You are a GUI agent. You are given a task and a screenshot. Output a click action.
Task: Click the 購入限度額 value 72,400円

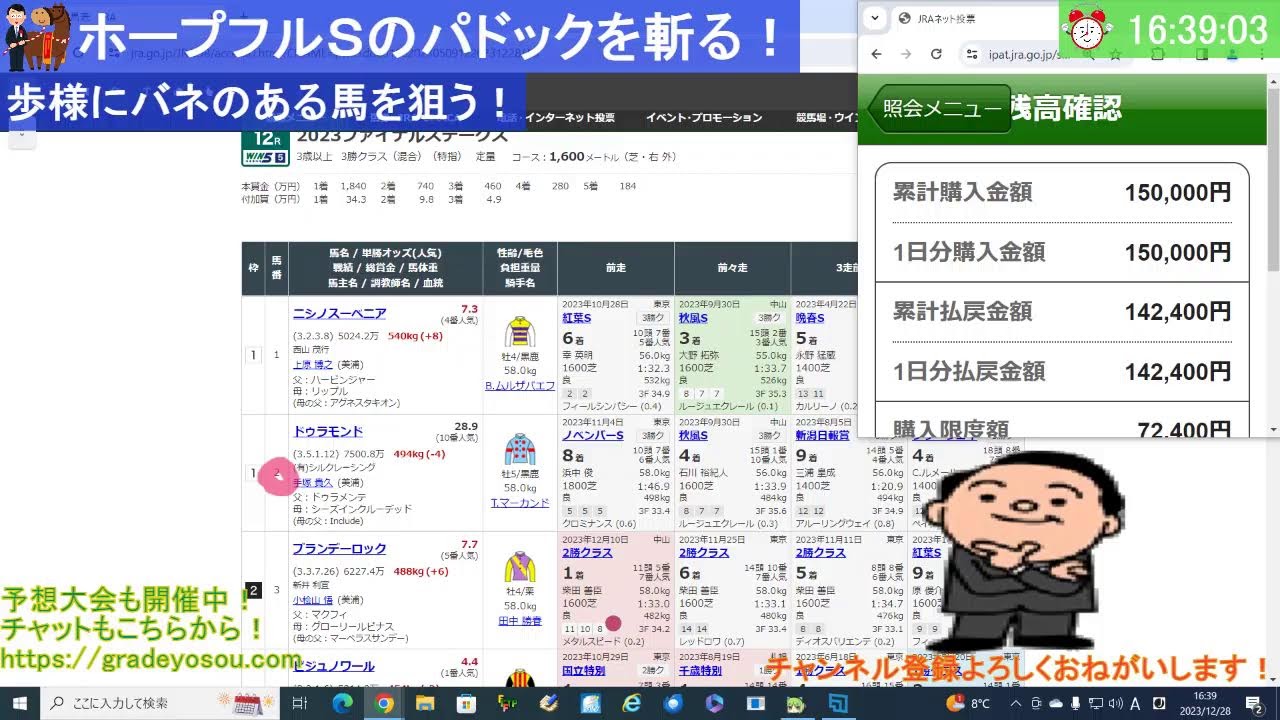pos(1183,430)
